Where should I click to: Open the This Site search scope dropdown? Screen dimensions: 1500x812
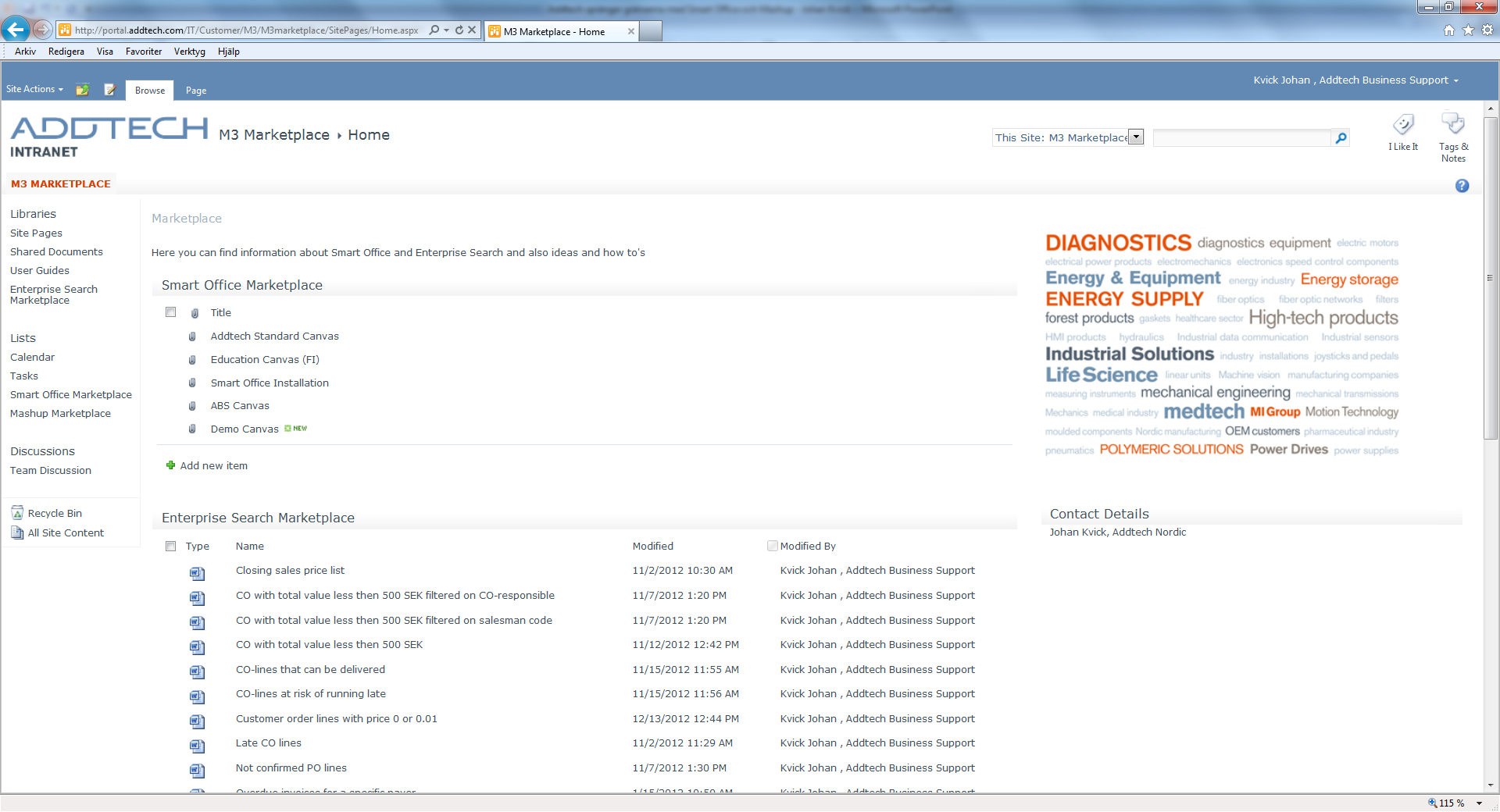(x=1137, y=137)
